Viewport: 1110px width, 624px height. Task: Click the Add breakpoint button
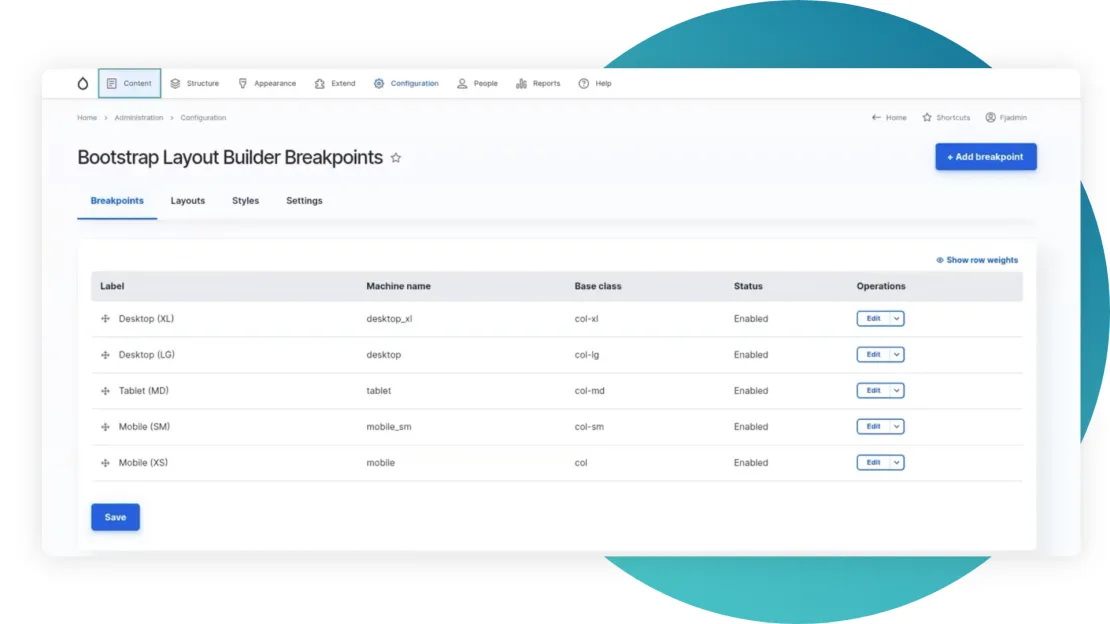click(985, 157)
